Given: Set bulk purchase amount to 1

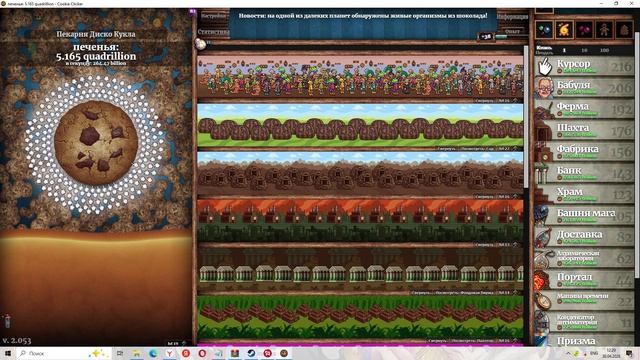Looking at the screenshot, I should coord(564,50).
